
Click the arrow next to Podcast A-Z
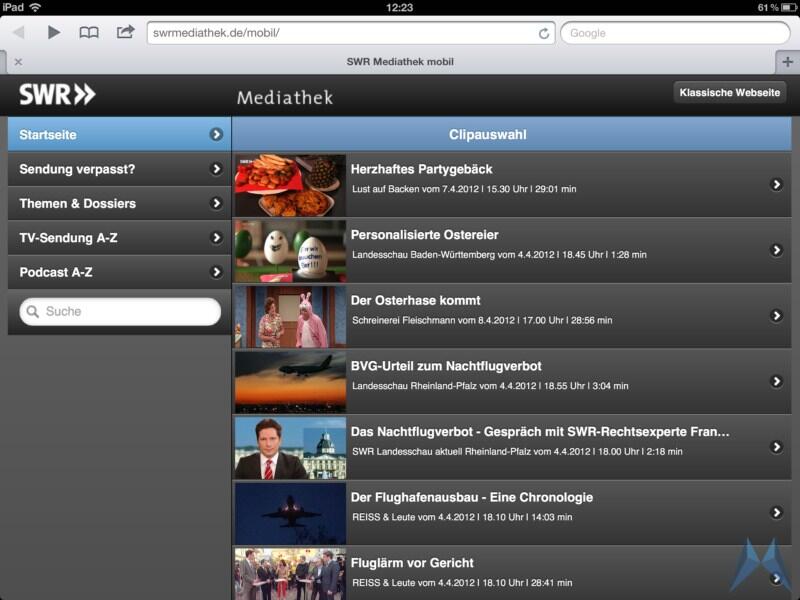point(216,272)
